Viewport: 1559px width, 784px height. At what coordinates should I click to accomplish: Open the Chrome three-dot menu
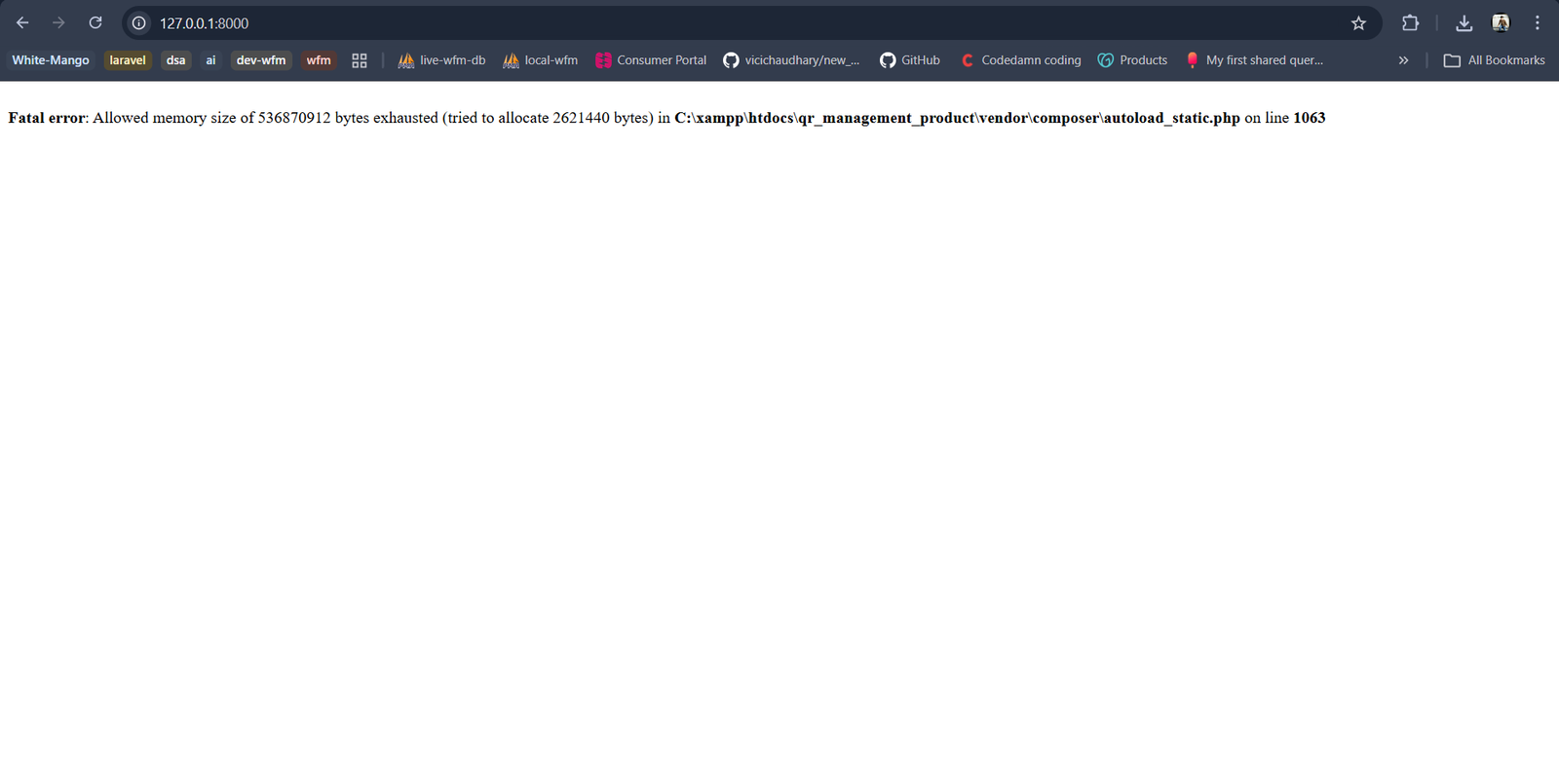(1538, 22)
